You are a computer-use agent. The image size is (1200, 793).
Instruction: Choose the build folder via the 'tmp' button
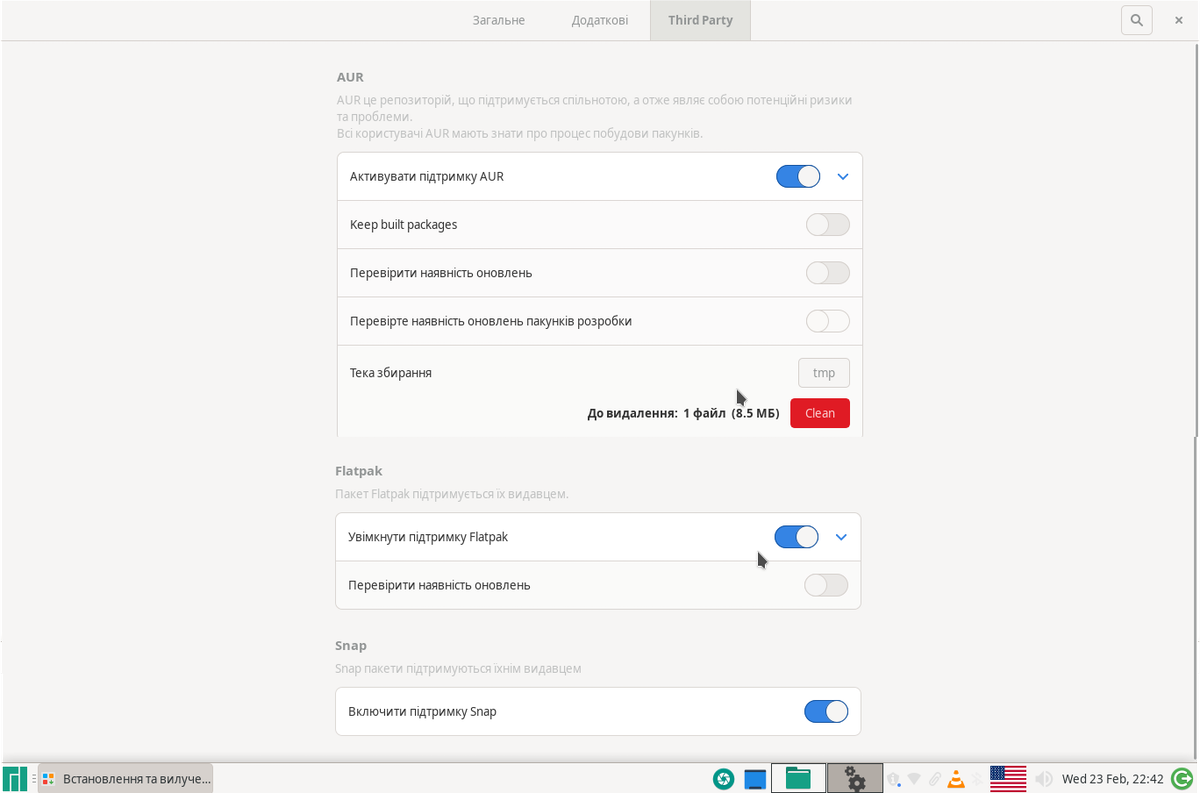tap(824, 373)
